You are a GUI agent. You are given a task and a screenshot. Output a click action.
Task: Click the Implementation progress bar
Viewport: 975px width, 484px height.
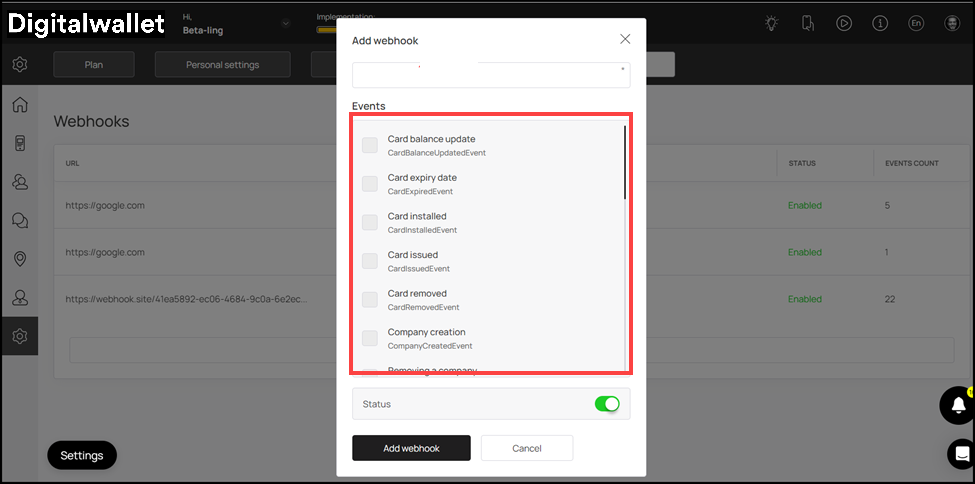click(327, 29)
